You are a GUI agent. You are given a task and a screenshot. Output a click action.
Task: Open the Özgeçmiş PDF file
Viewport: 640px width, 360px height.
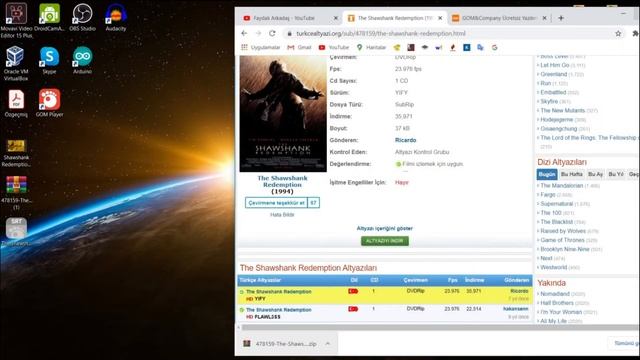click(16, 103)
